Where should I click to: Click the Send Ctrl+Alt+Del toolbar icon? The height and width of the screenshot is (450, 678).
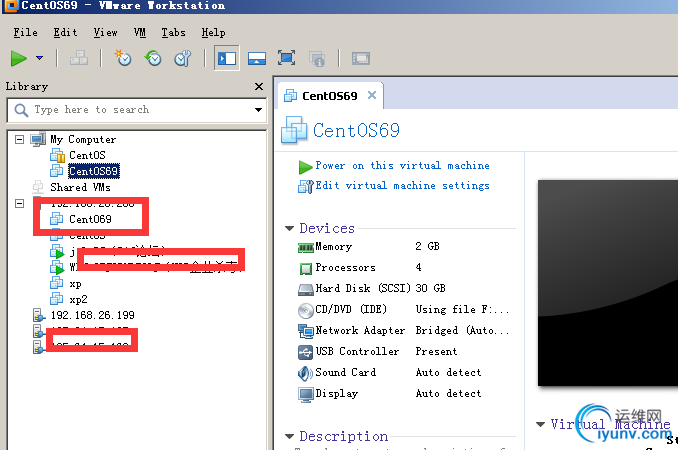click(79, 58)
